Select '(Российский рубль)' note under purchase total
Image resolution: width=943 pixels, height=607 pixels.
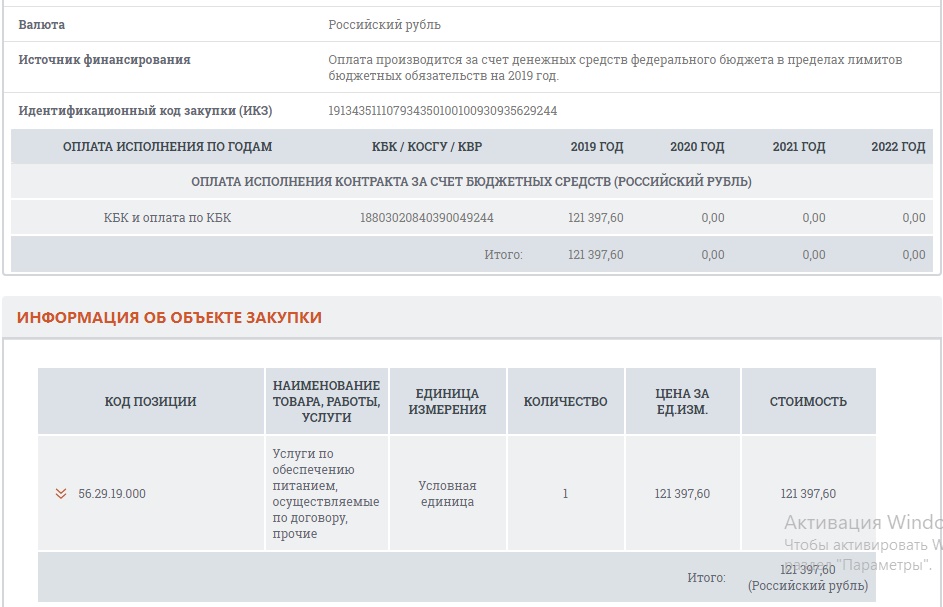(808, 585)
